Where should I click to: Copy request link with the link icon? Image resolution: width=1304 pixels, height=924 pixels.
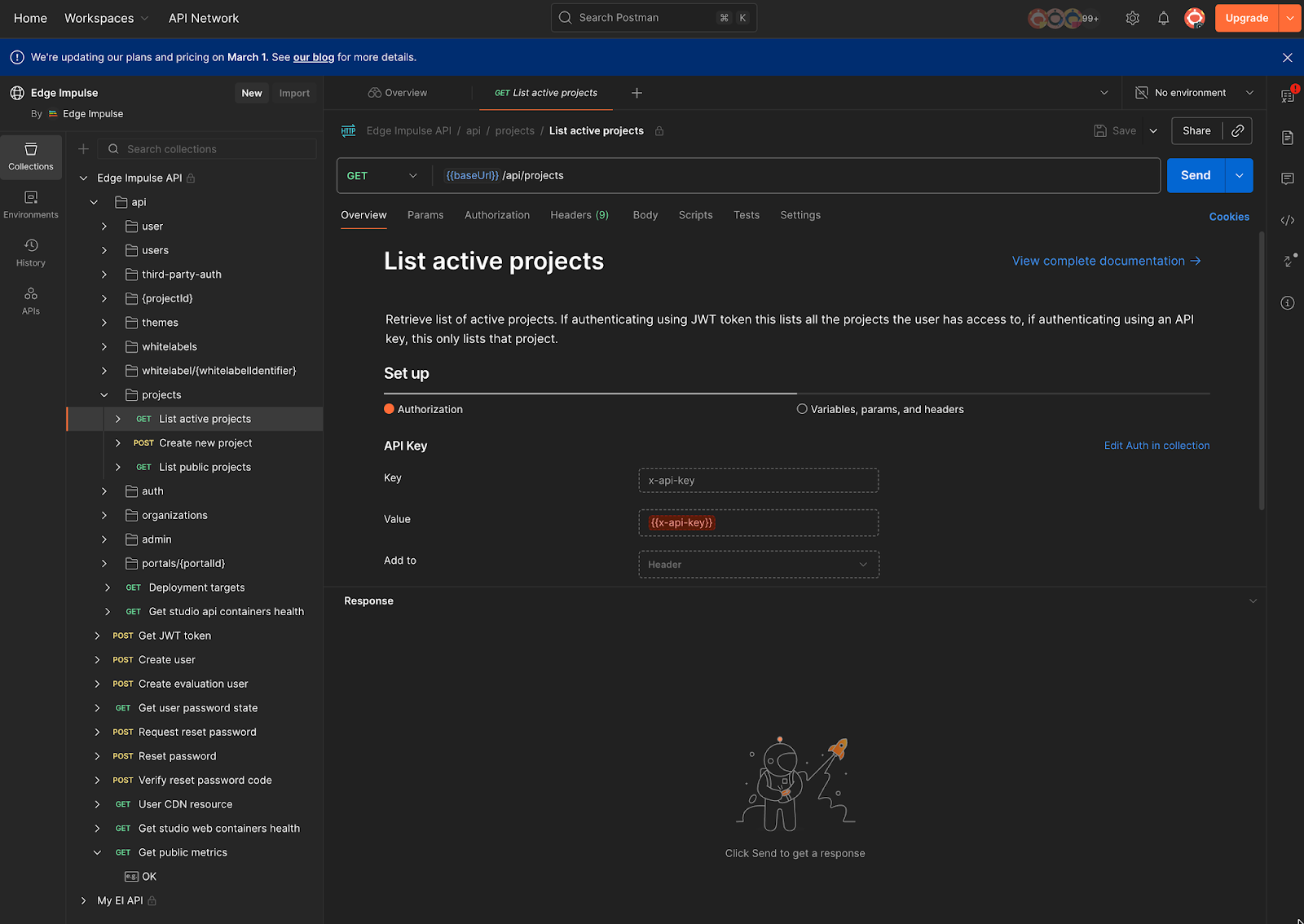pyautogui.click(x=1237, y=130)
